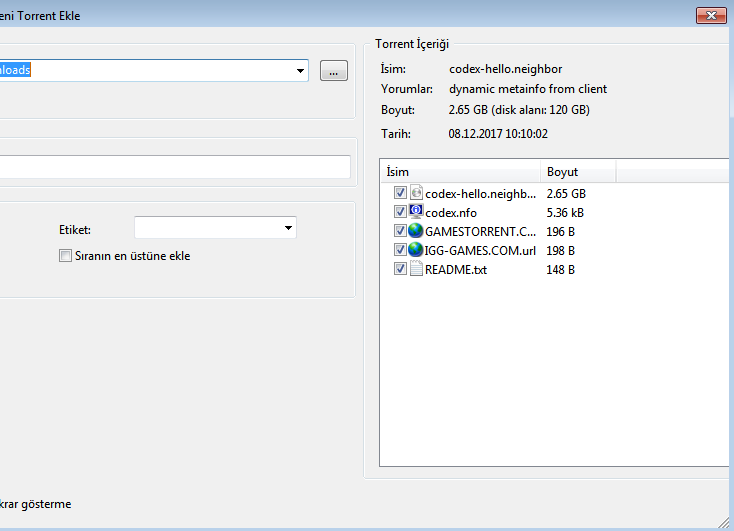Enable 'Sıranın en üstüne ekle' checkbox
Screen dimensions: 734x531
tap(66, 256)
